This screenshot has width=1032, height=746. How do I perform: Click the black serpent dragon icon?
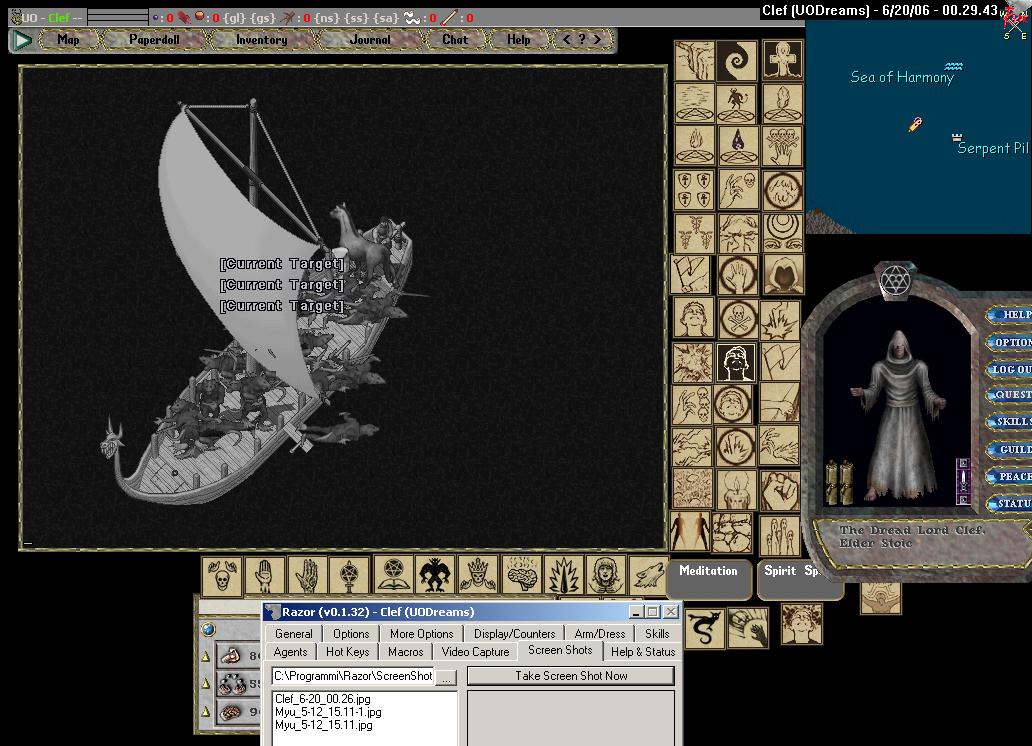click(705, 627)
